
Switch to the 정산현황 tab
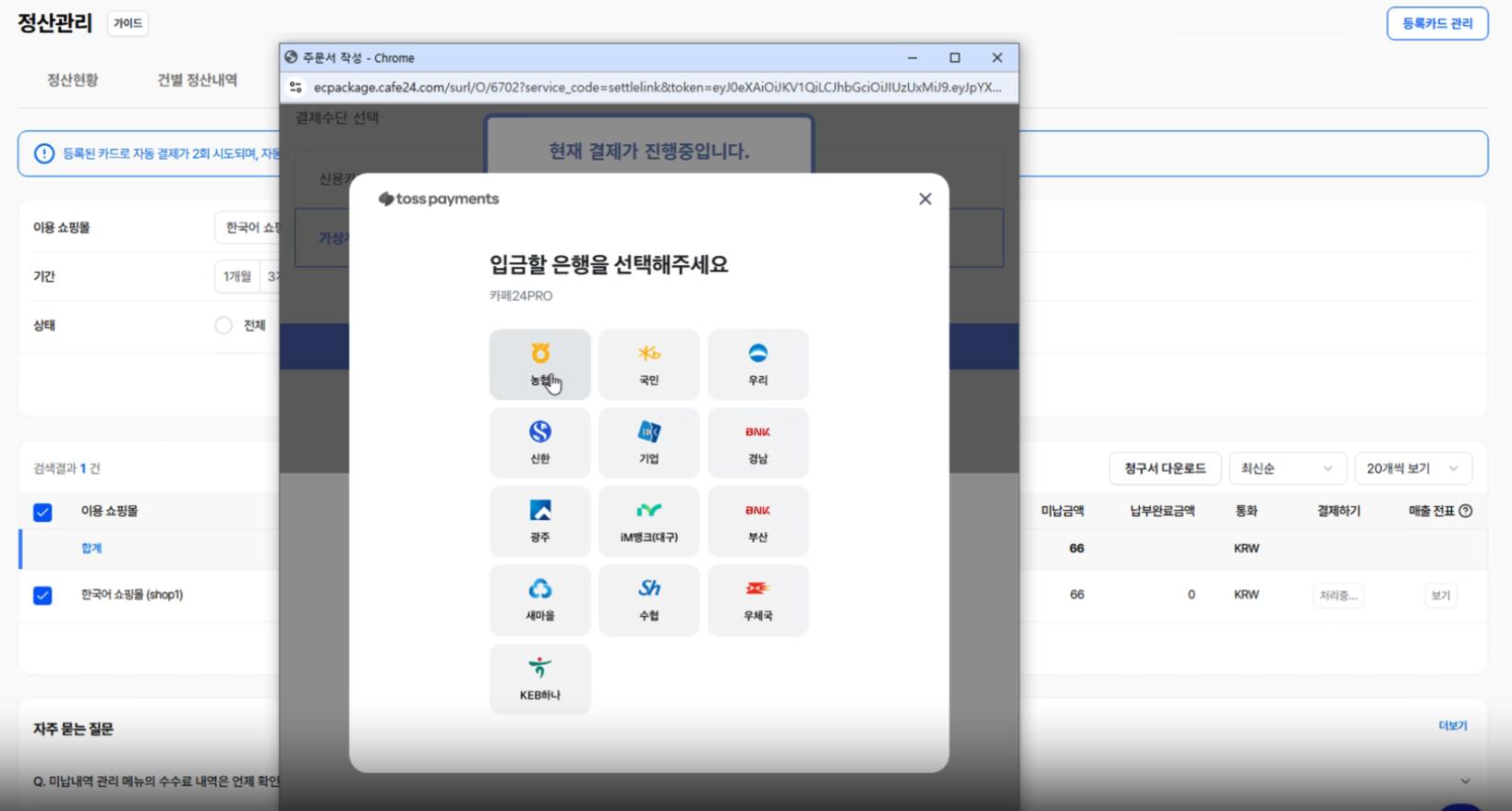click(x=72, y=80)
